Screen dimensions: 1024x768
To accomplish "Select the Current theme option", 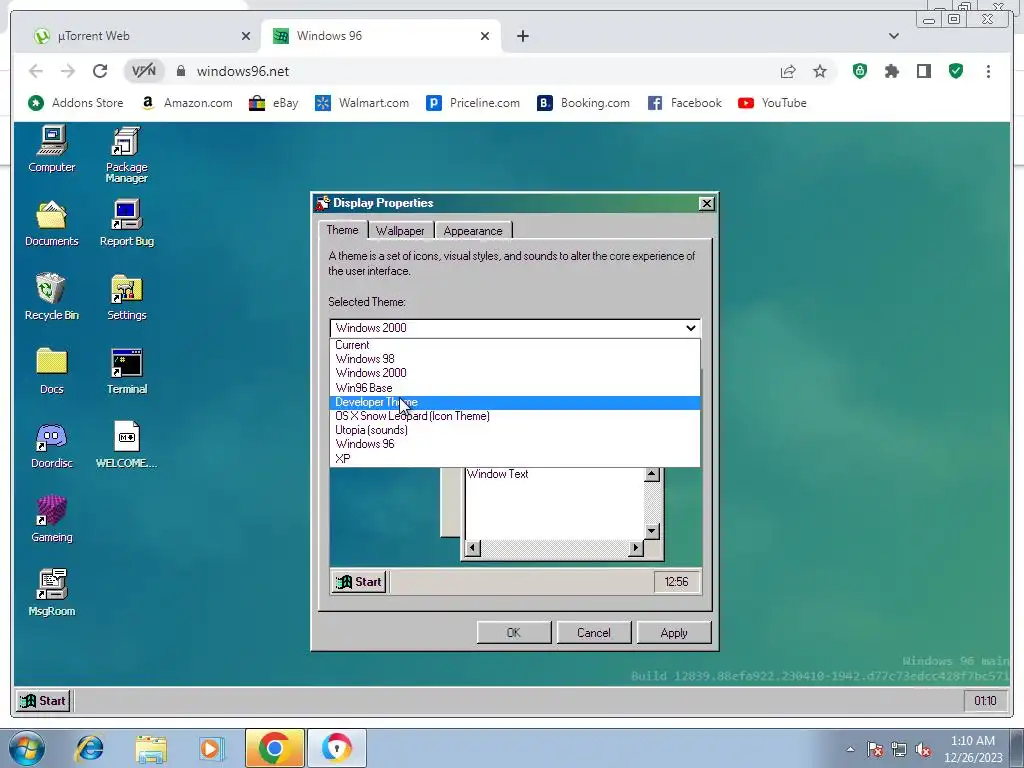I will click(515, 345).
